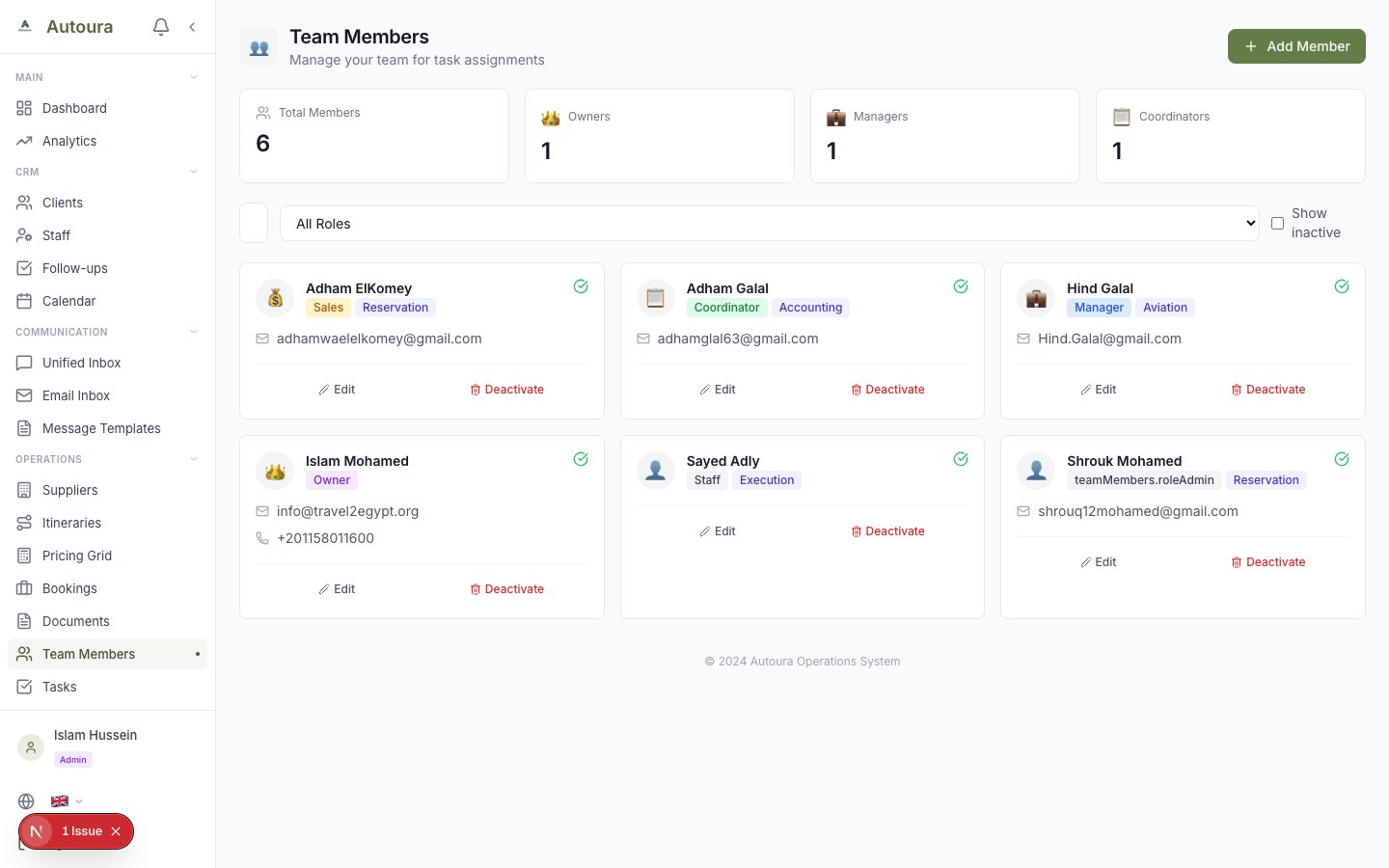Click the Analytics trend icon
This screenshot has height=868, width=1389.
(x=24, y=141)
